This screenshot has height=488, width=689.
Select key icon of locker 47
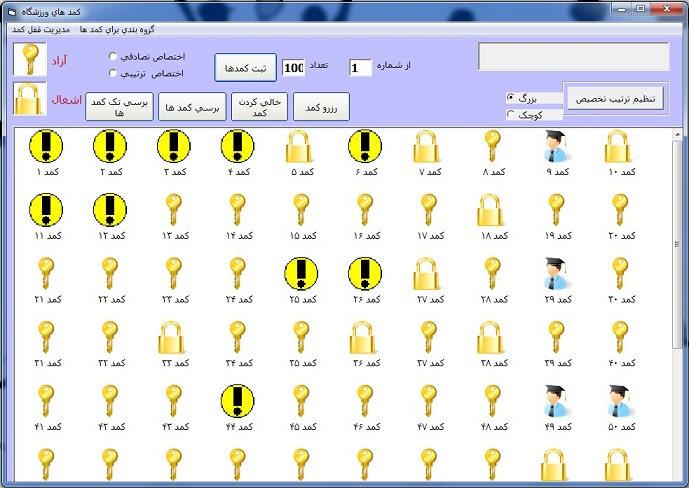pos(429,401)
